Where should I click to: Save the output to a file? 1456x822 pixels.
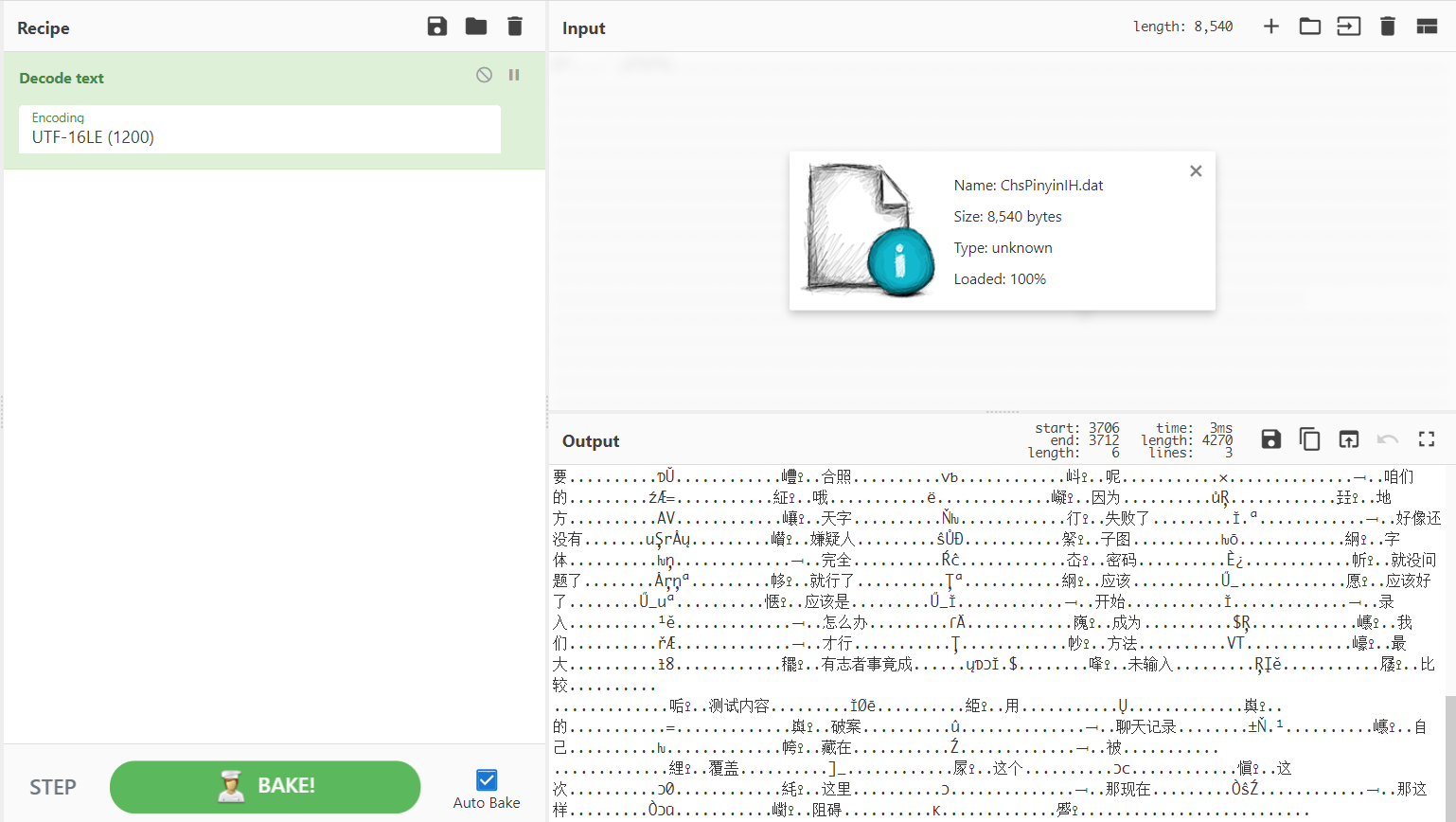click(1271, 439)
